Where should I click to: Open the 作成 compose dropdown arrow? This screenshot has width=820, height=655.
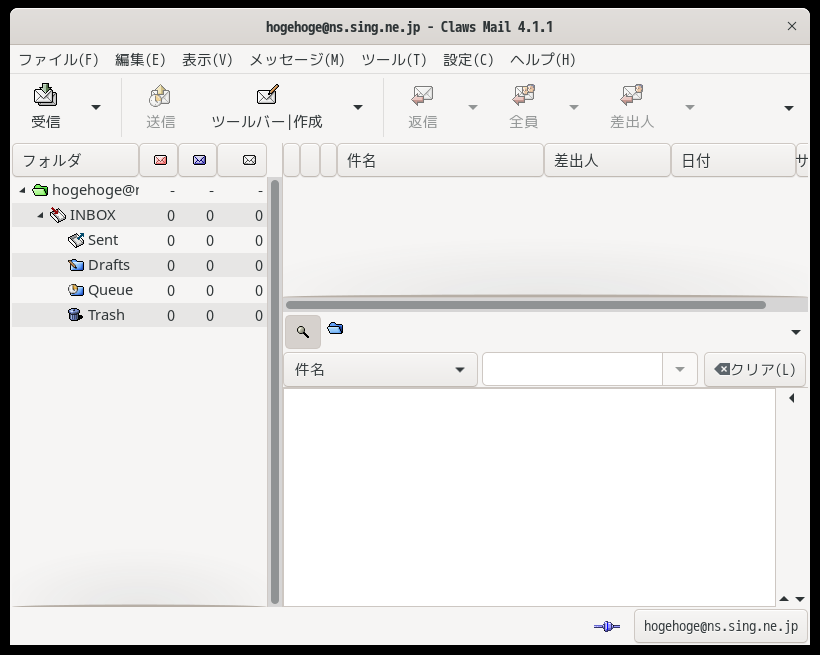pos(358,107)
